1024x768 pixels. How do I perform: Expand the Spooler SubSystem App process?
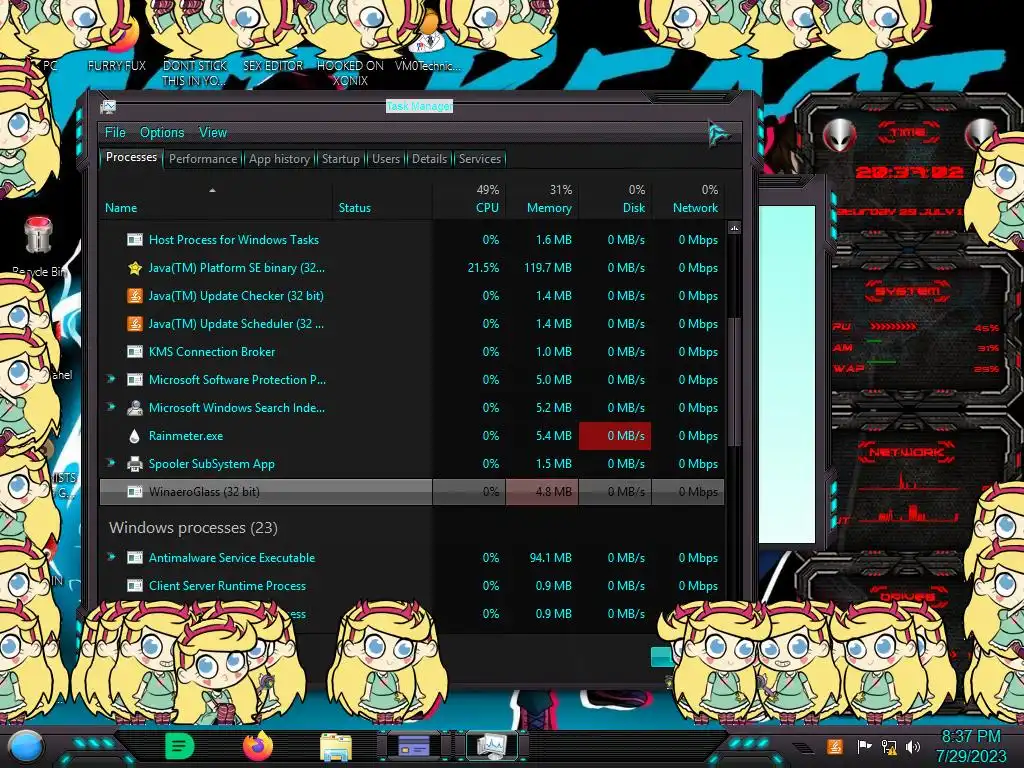tap(111, 464)
